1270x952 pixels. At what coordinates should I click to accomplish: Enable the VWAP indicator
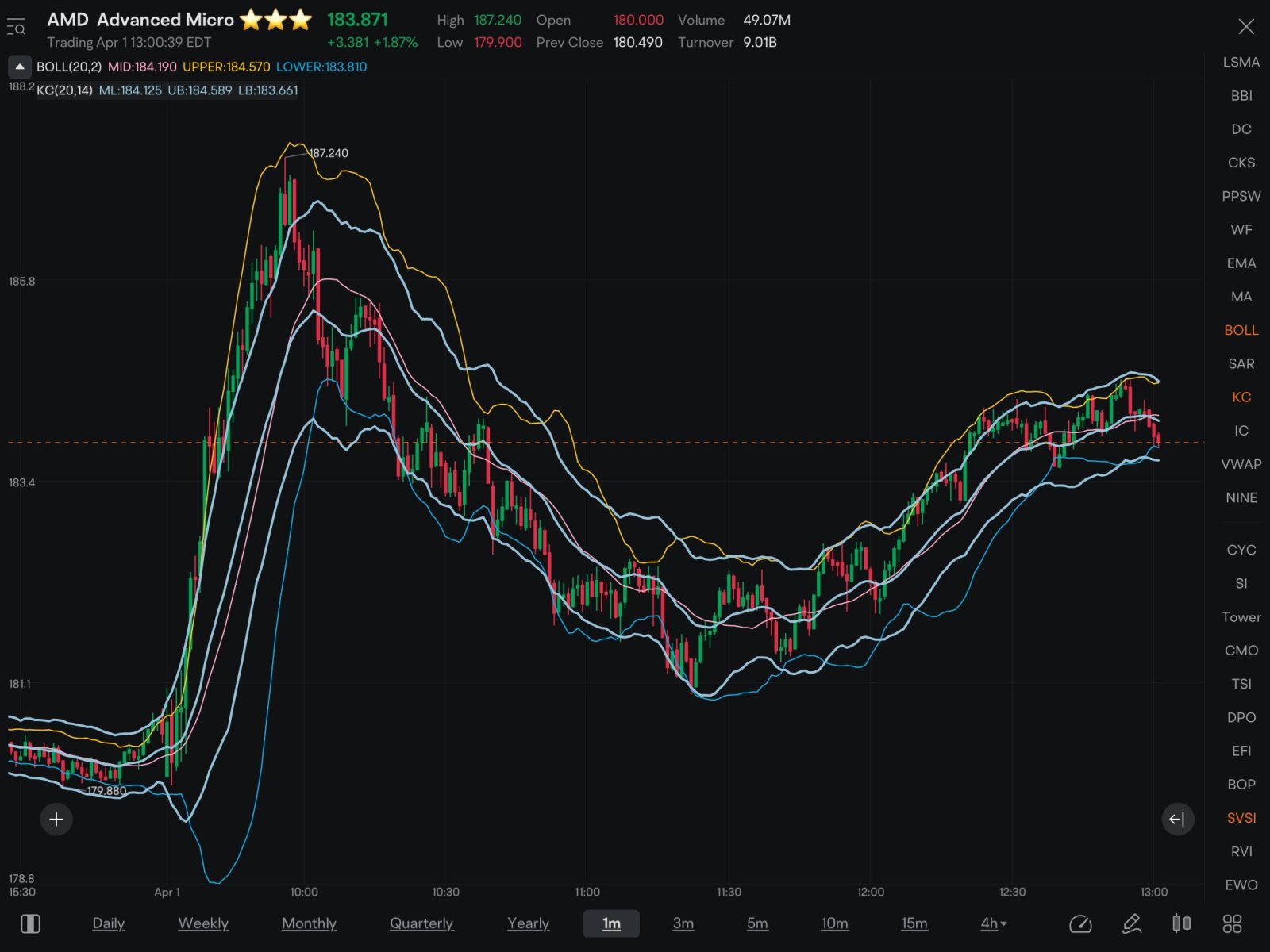(1241, 464)
